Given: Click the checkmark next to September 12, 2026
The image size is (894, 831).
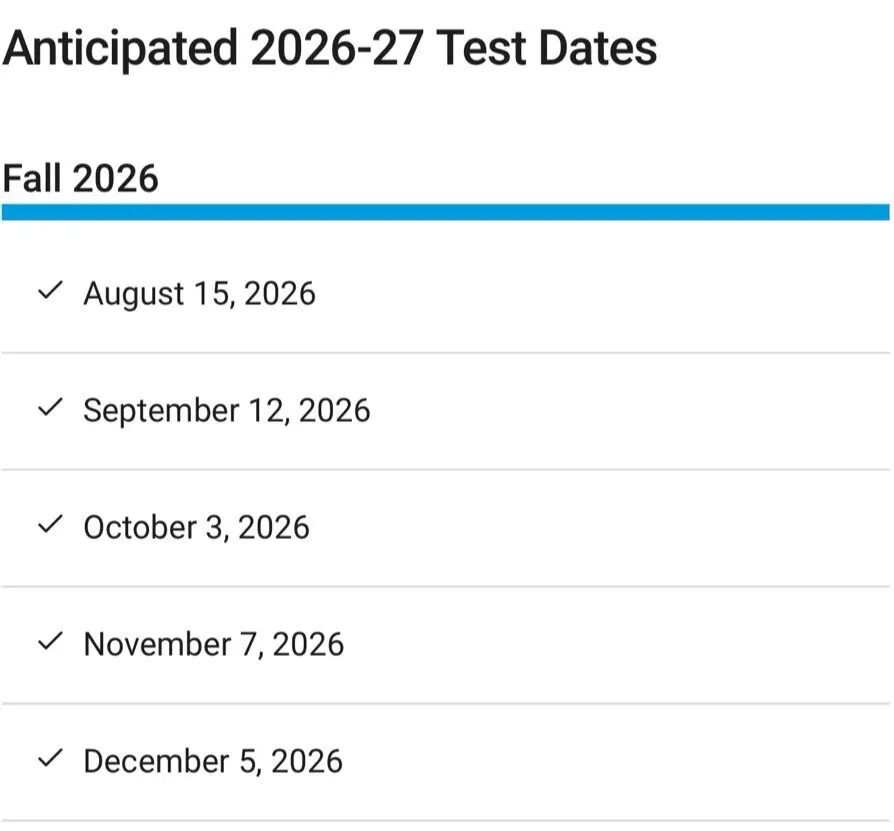Looking at the screenshot, I should 49,408.
